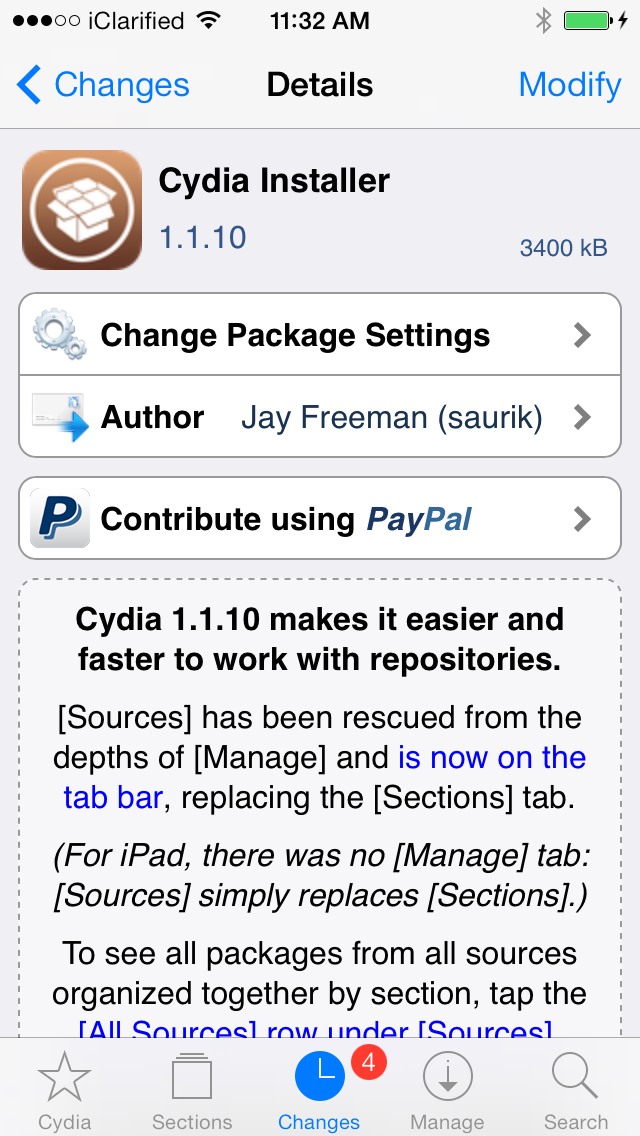Image resolution: width=640 pixels, height=1136 pixels.
Task: Tap the gears icon beside Change Package Settings
Action: tap(60, 334)
